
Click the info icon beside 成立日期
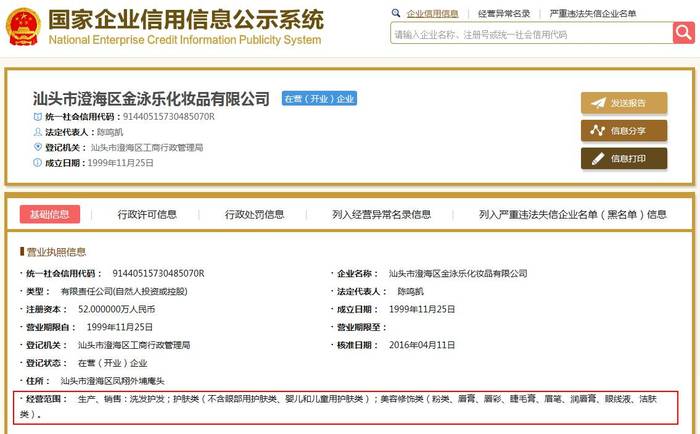coord(38,163)
